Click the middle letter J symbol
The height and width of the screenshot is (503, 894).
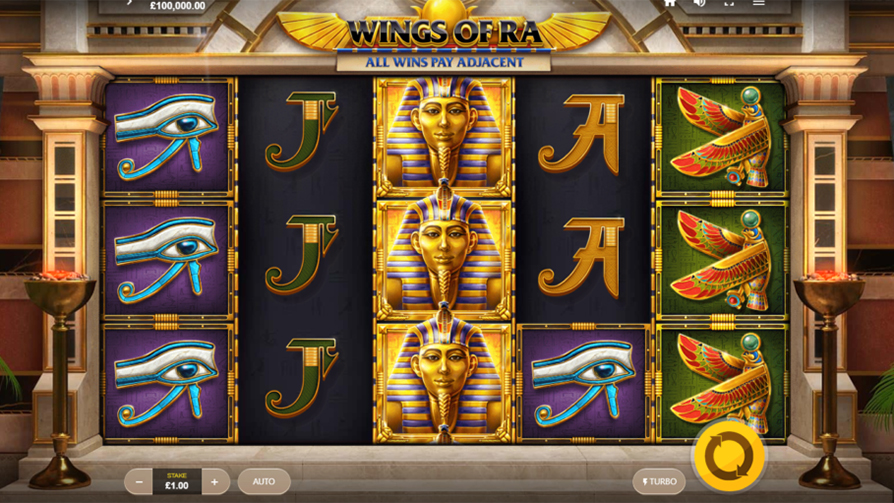[302, 255]
